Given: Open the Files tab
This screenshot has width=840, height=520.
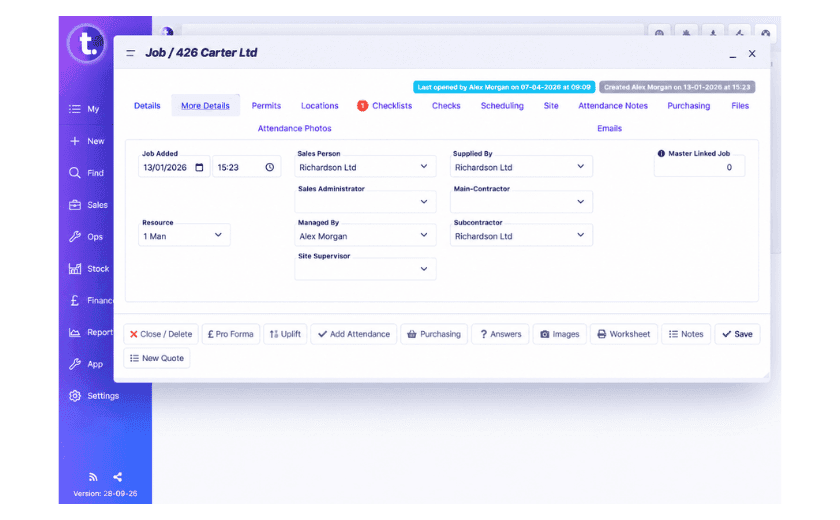Looking at the screenshot, I should coord(740,106).
